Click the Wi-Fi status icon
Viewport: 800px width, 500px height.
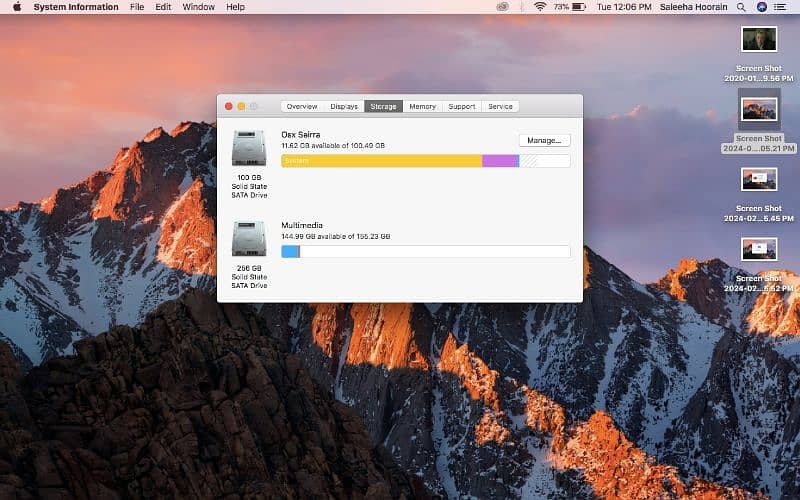coord(540,7)
